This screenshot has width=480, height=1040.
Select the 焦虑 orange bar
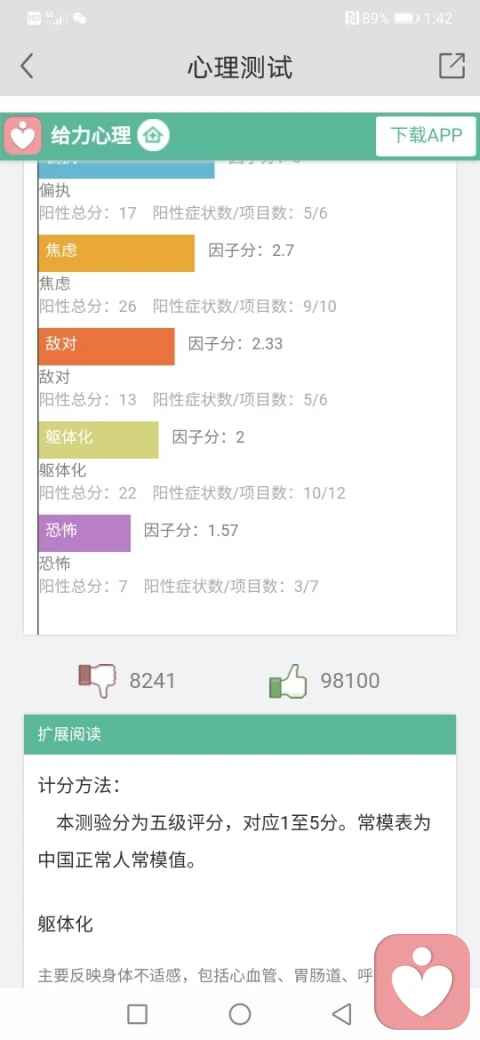[117, 253]
